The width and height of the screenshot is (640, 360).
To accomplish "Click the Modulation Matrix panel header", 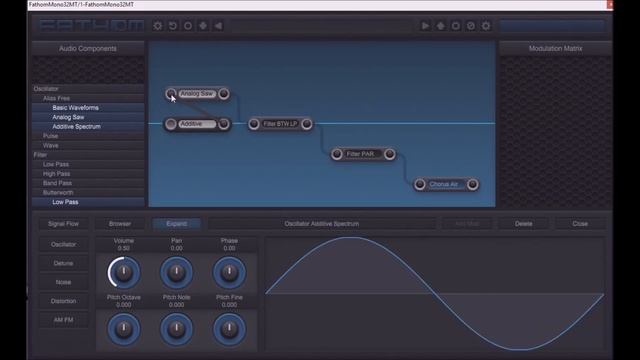I will tap(555, 48).
